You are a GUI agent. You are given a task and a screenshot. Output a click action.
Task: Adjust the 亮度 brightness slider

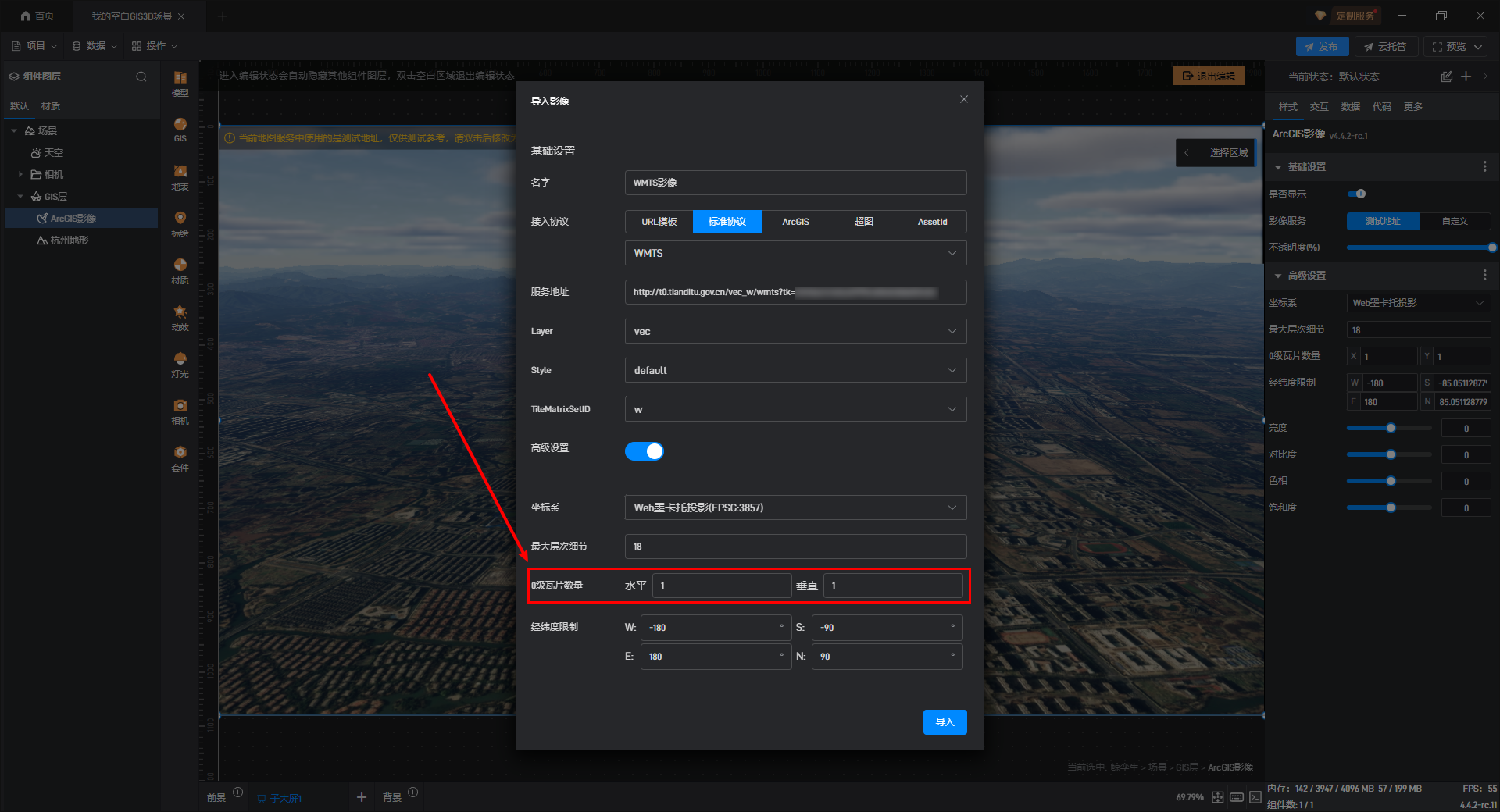[1391, 428]
